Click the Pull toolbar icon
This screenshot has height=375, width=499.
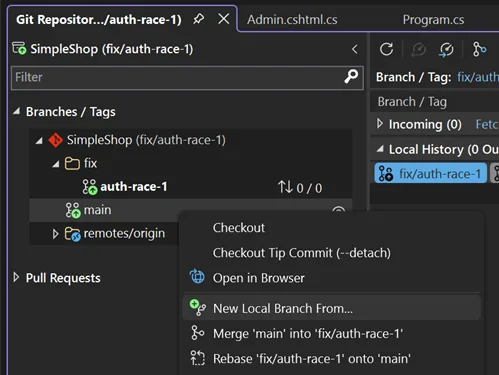pos(446,50)
